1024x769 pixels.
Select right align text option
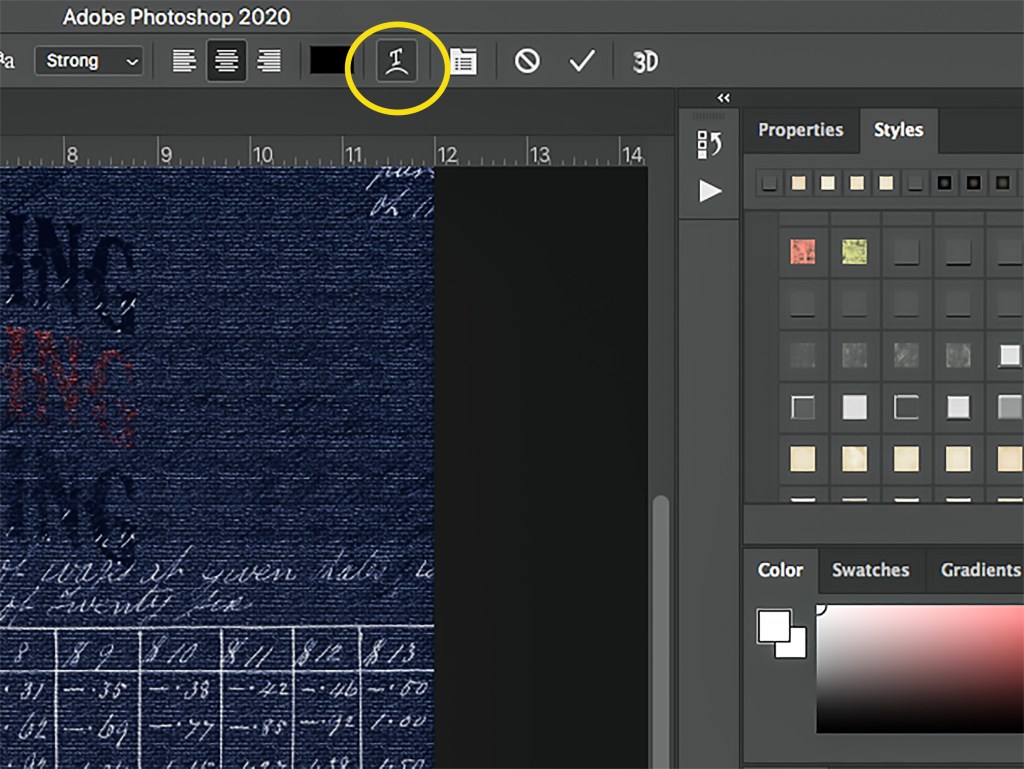(x=269, y=62)
